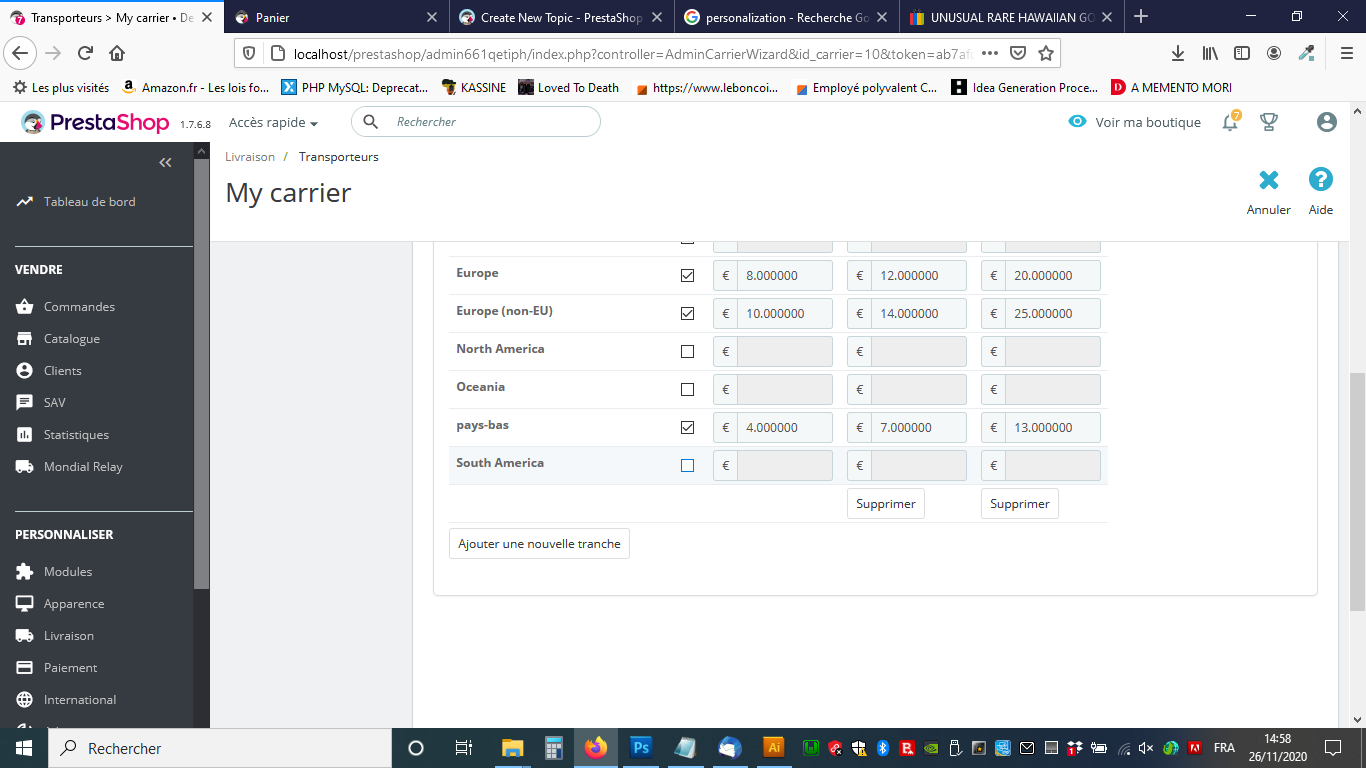Click the Firefox address bar URL

631,53
